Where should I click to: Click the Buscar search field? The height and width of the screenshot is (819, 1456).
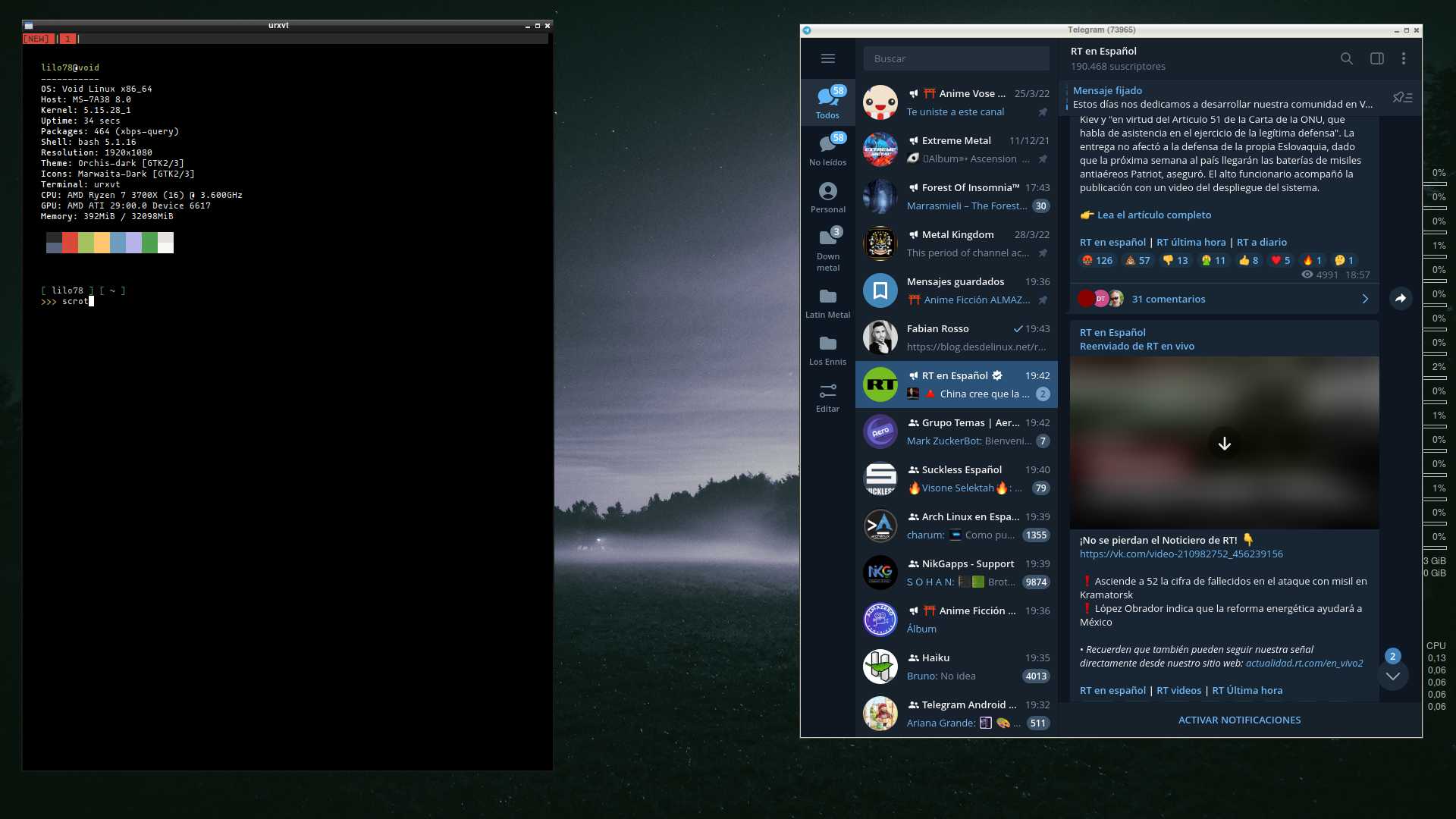pyautogui.click(x=955, y=58)
